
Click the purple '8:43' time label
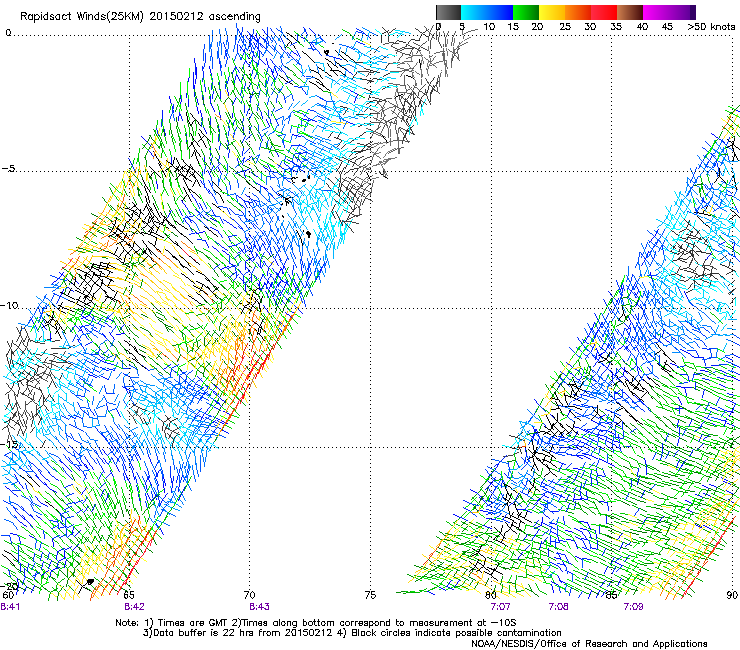point(260,607)
